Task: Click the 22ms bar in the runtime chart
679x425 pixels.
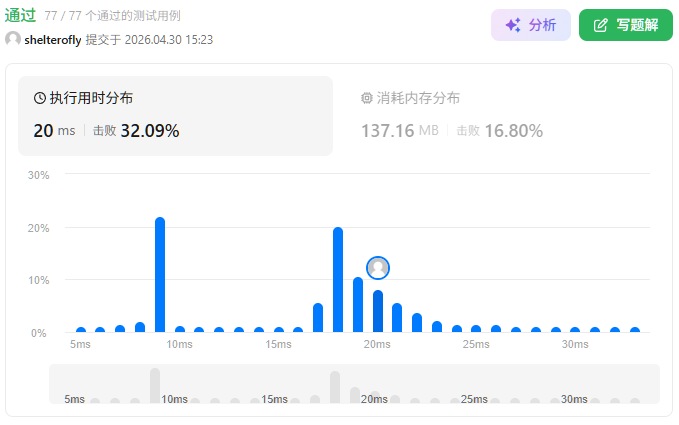Action: coord(417,322)
